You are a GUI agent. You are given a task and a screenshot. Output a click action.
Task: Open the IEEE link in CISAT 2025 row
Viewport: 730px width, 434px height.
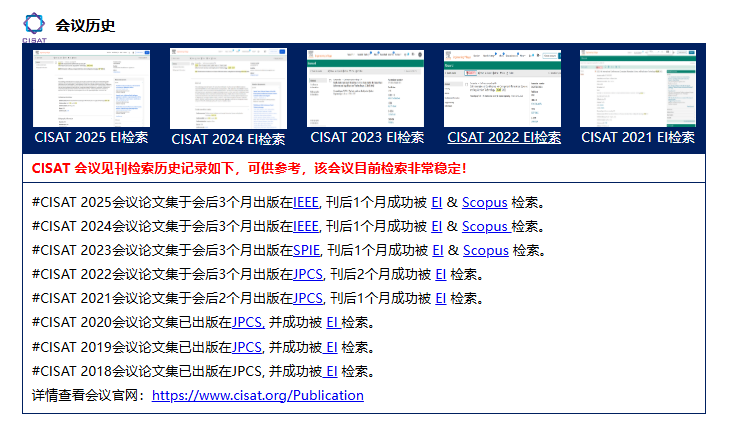point(306,203)
